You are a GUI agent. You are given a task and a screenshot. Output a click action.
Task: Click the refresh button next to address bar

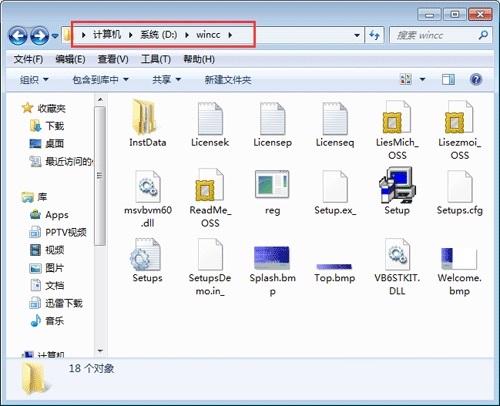pos(374,35)
